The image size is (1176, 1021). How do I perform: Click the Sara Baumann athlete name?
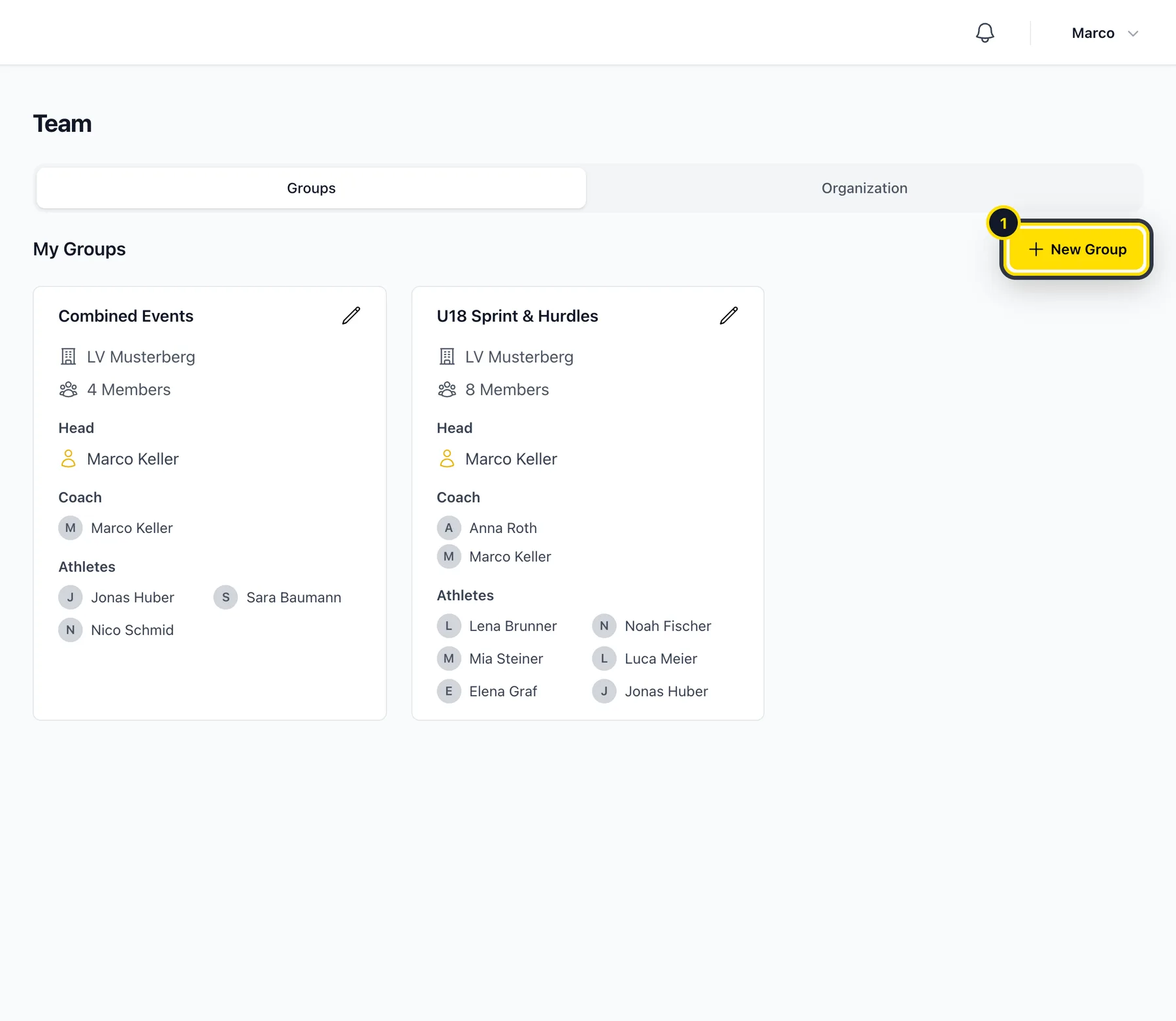click(x=293, y=597)
